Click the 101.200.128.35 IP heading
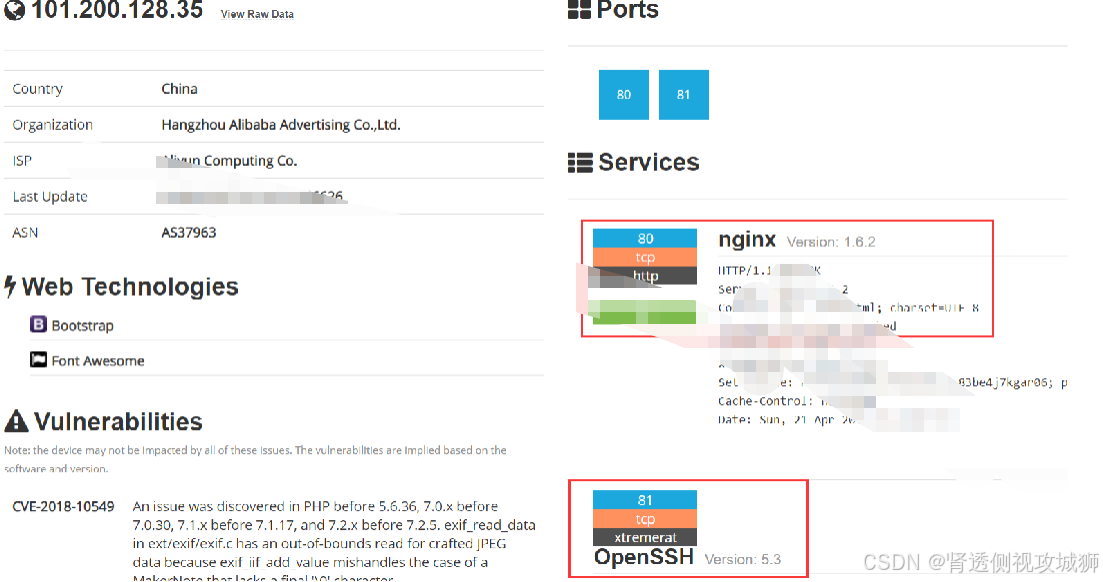Viewport: 1103px width, 582px height. [117, 10]
